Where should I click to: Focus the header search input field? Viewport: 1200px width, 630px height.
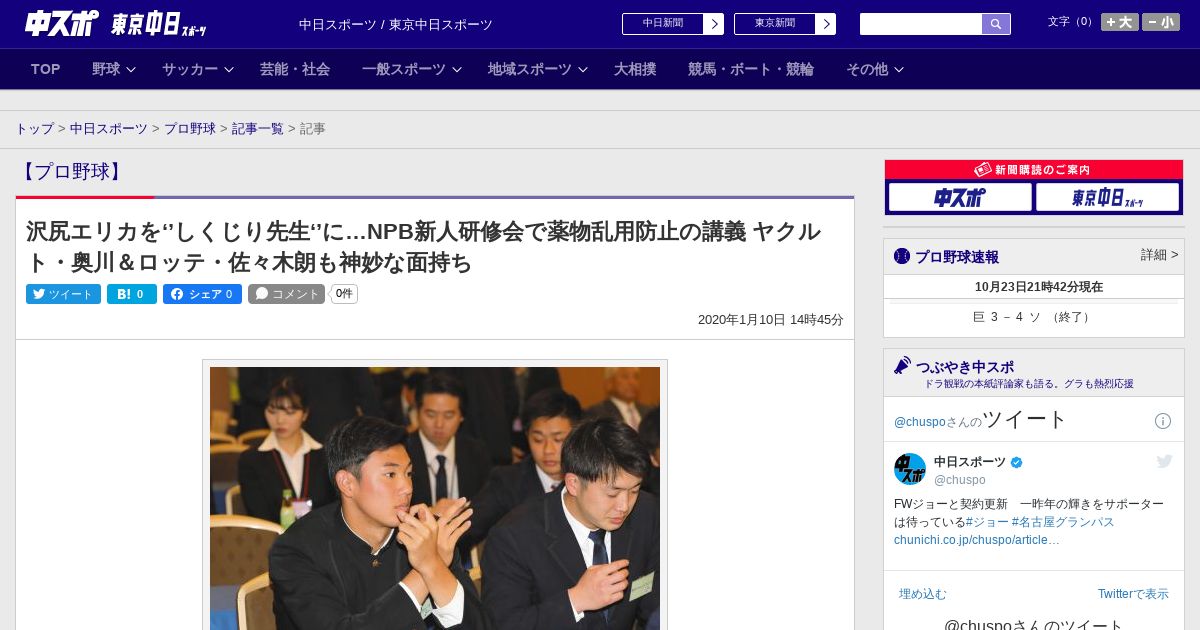coord(921,24)
